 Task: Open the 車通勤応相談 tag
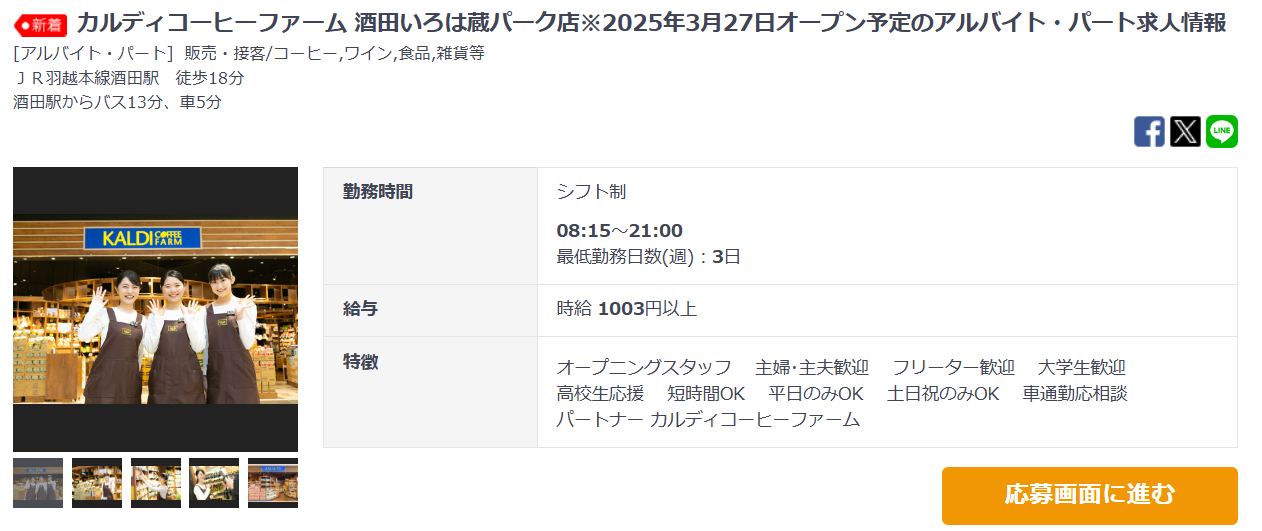point(1075,394)
